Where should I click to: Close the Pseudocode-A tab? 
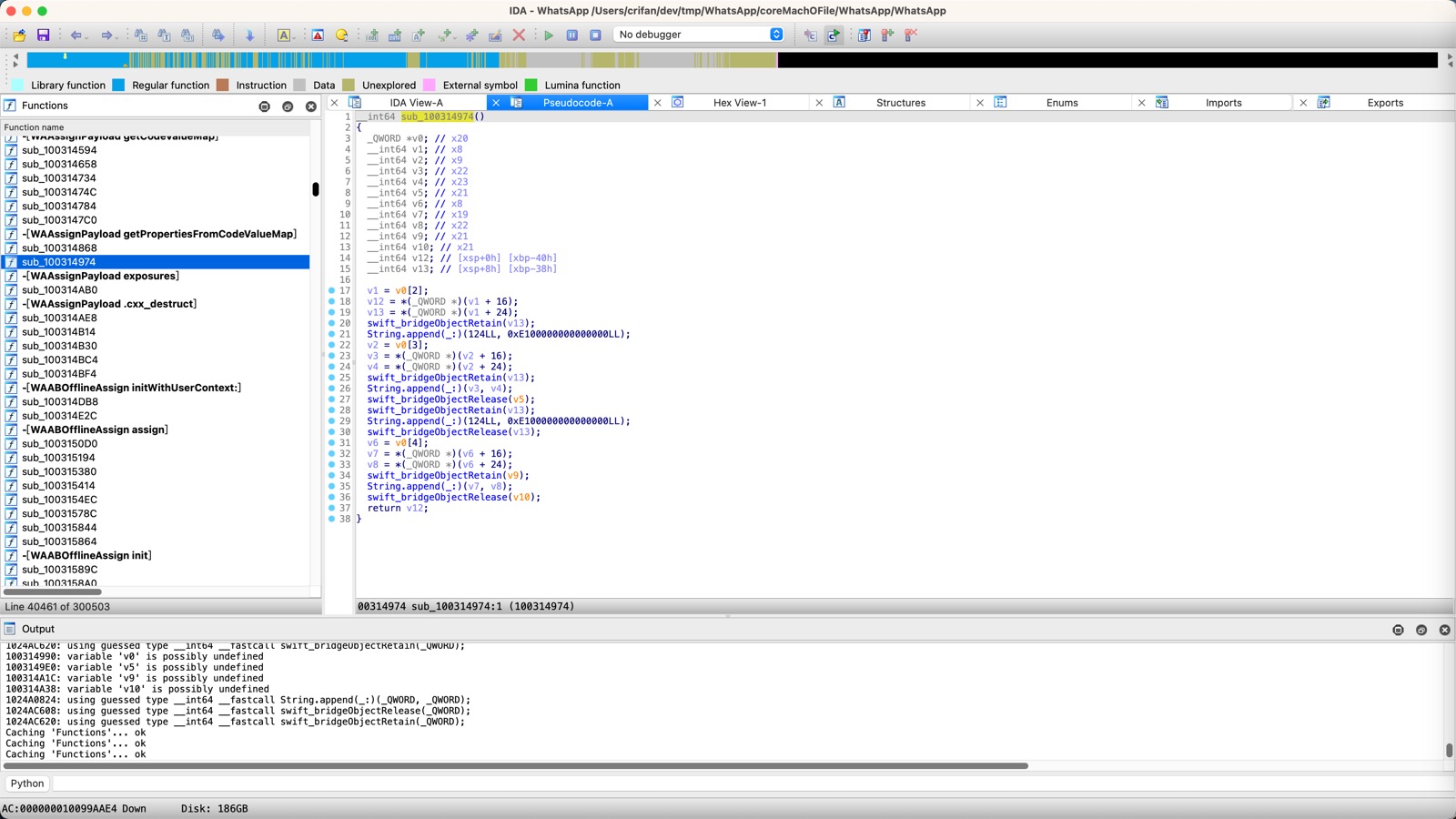pos(496,103)
